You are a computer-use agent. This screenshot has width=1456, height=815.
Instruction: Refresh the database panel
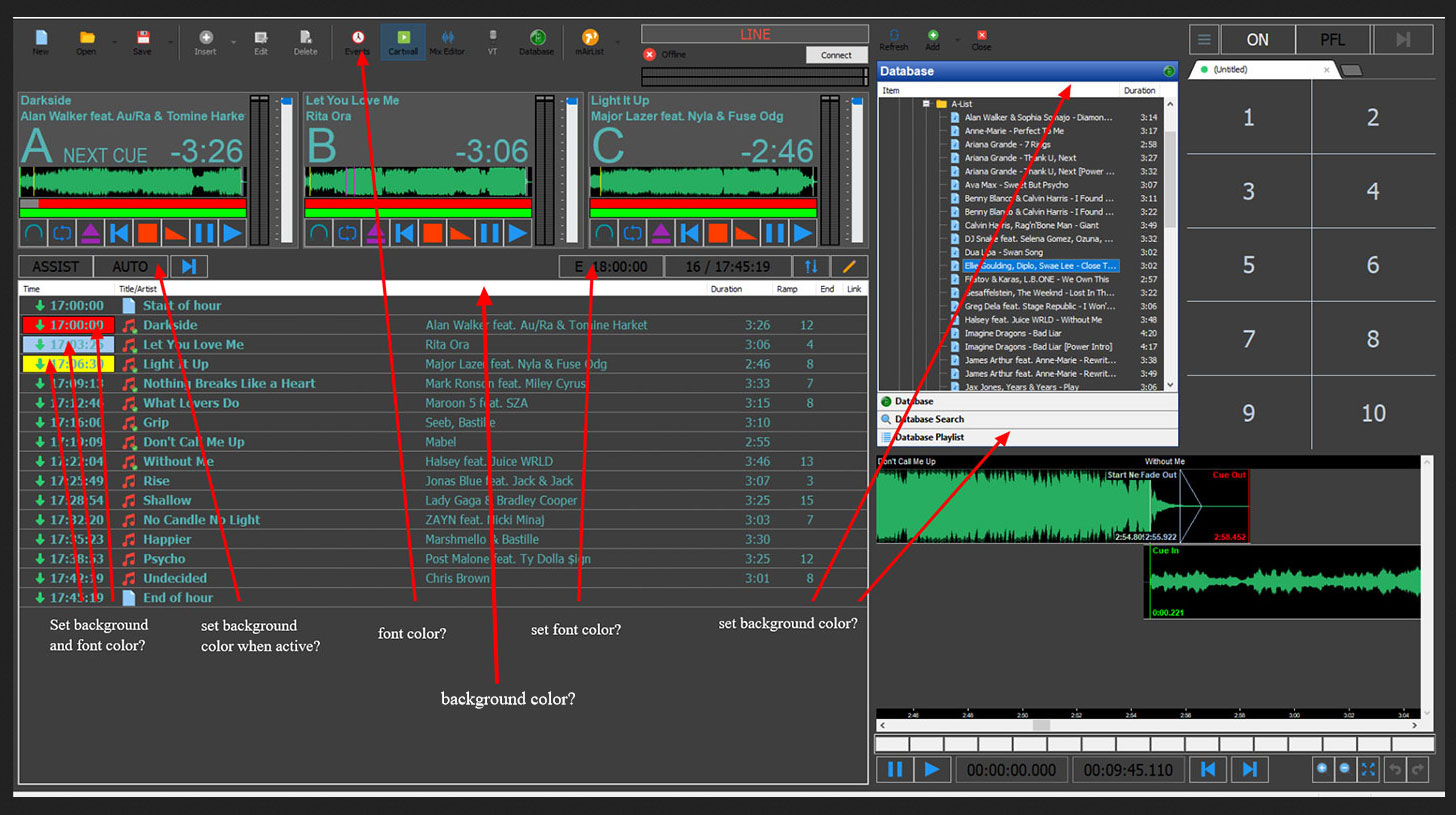894,40
